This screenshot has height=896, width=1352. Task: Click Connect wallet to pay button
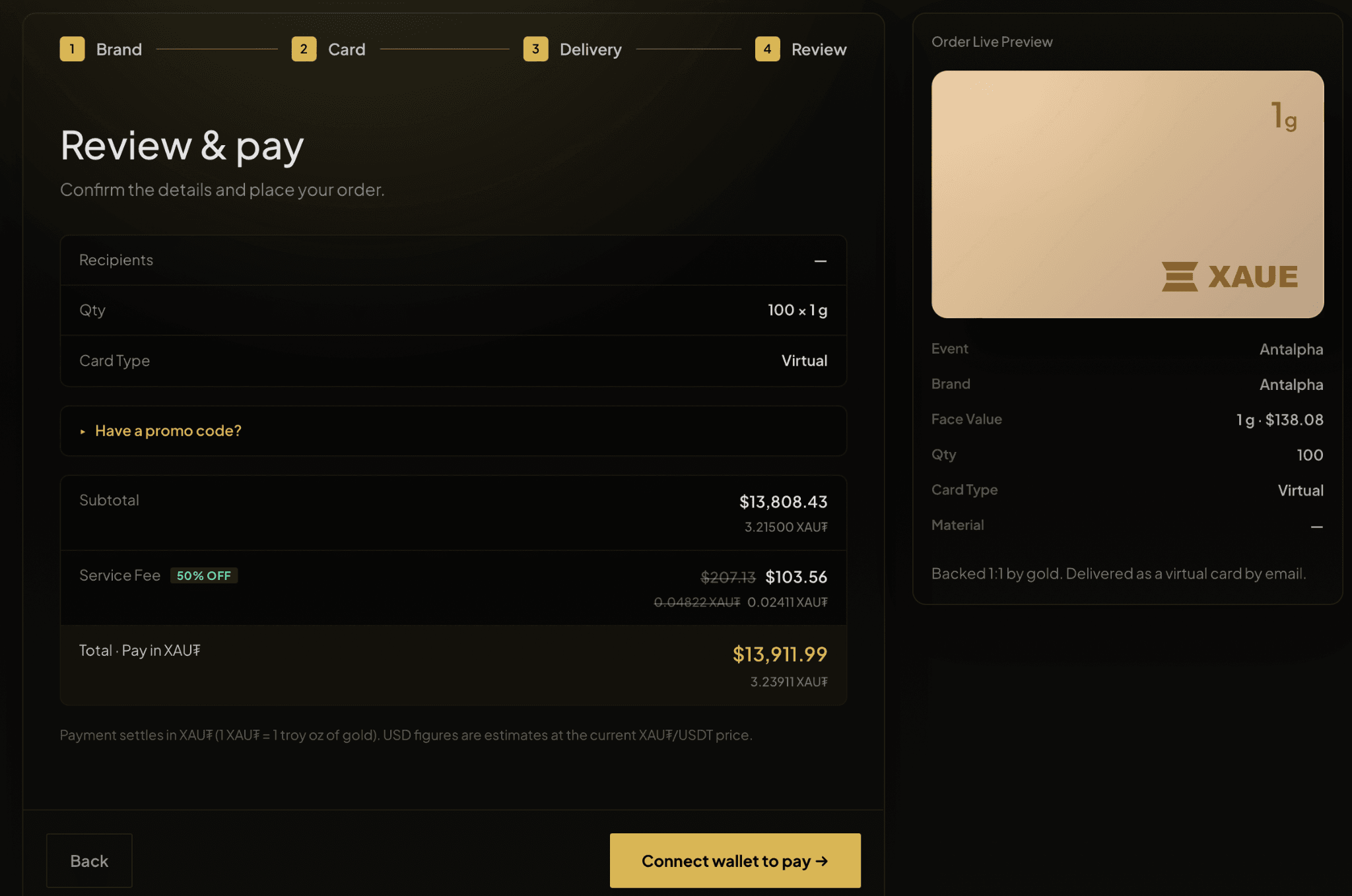click(x=735, y=860)
